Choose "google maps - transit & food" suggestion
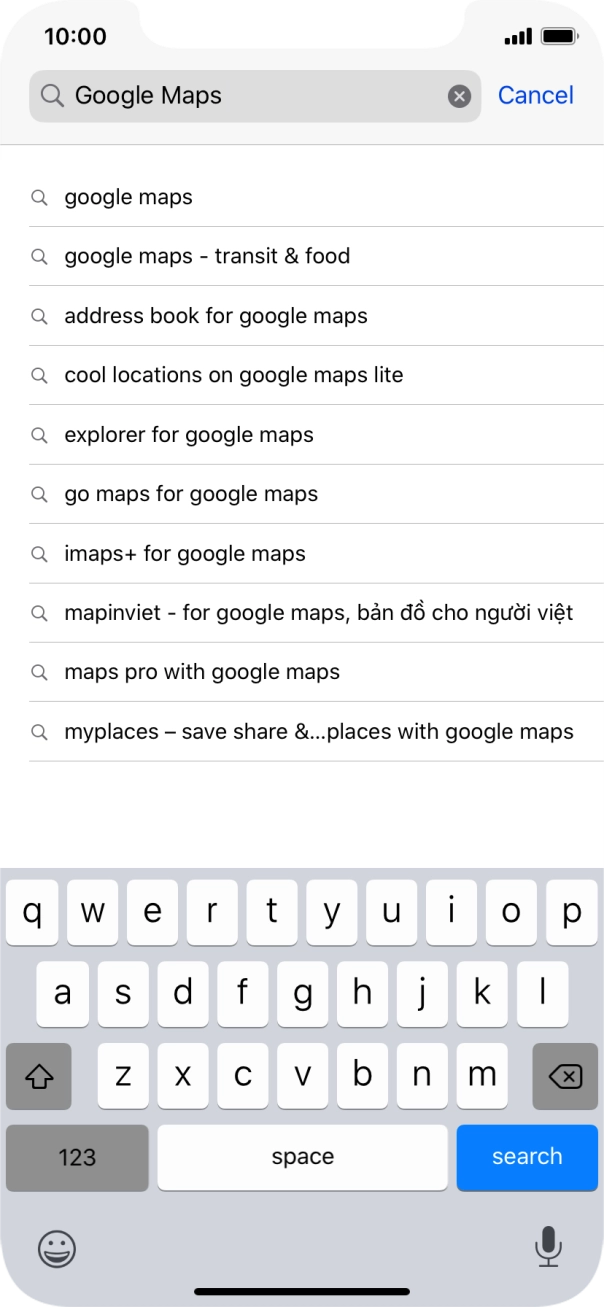The width and height of the screenshot is (604, 1307). pos(207,256)
